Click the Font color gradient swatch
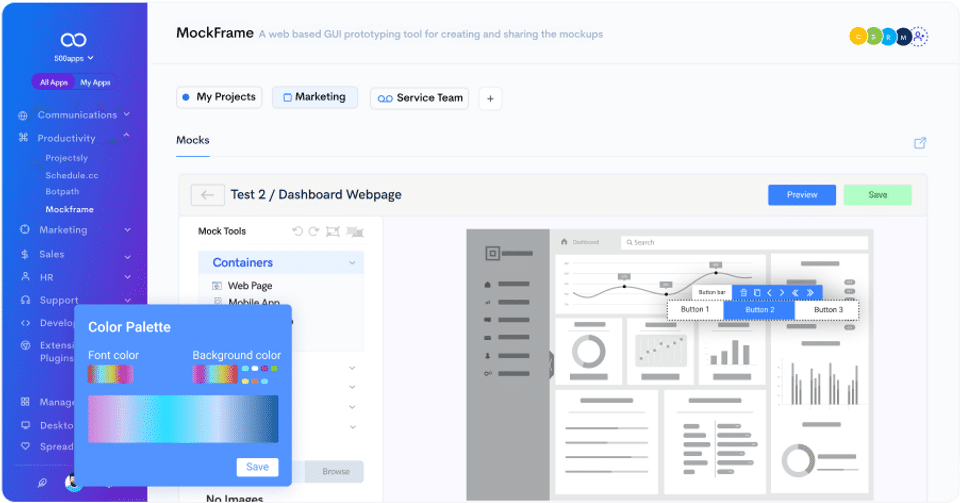 click(110, 374)
